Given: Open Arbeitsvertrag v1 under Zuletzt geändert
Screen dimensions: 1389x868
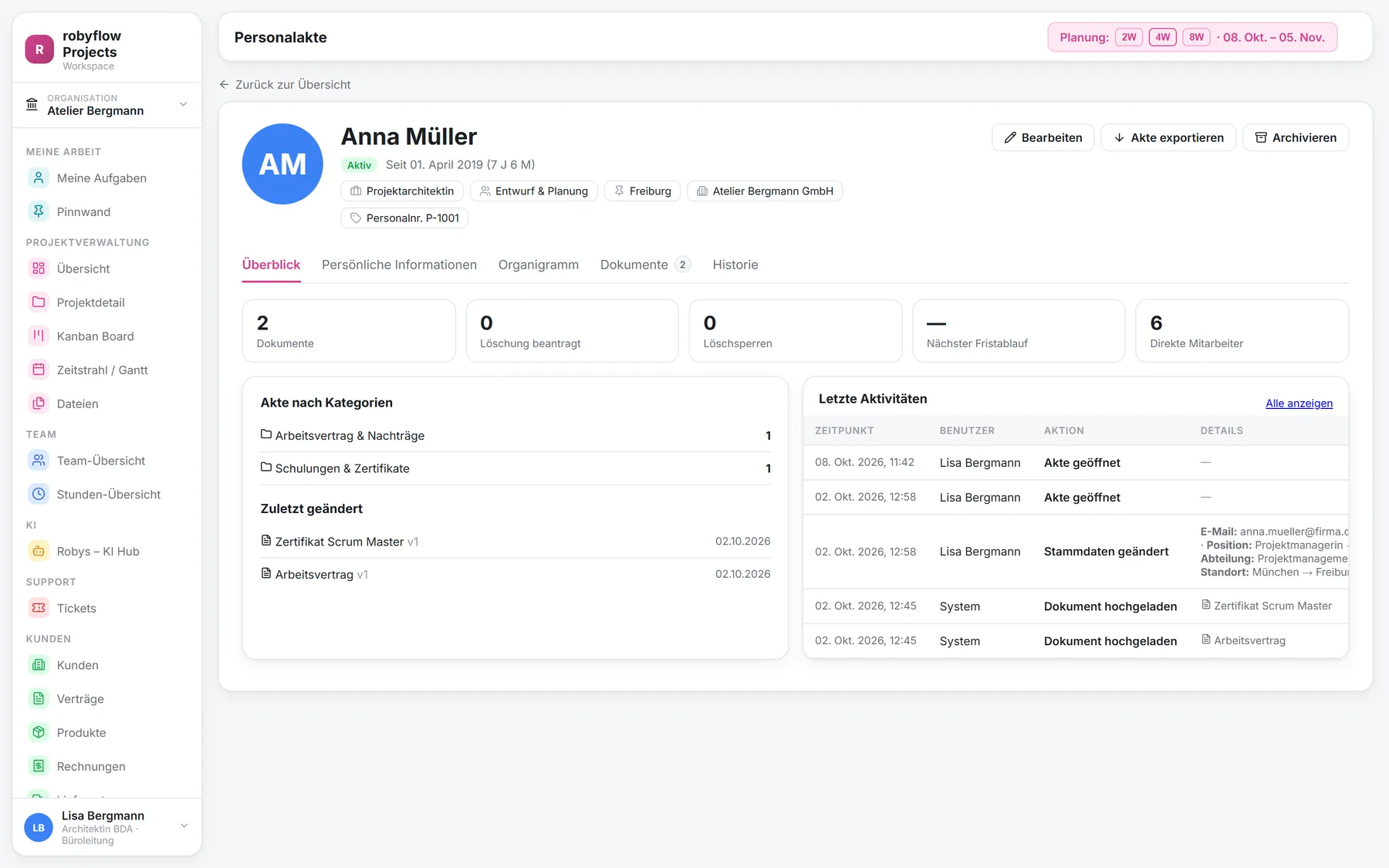Looking at the screenshot, I should [x=515, y=574].
